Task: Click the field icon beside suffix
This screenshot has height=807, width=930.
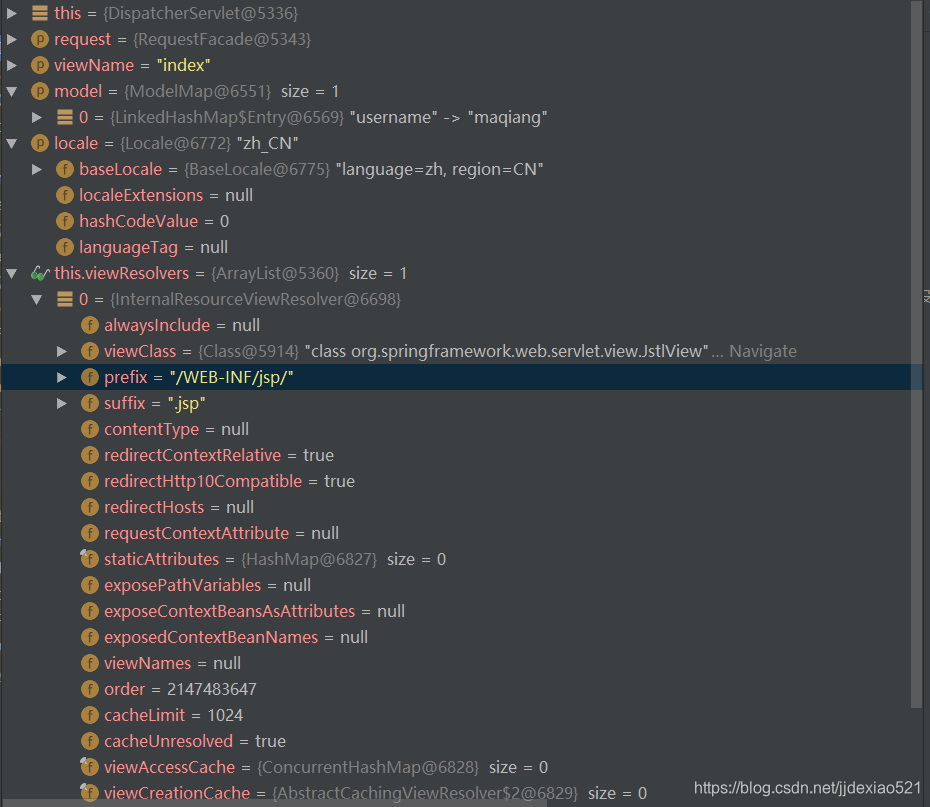Action: tap(90, 403)
